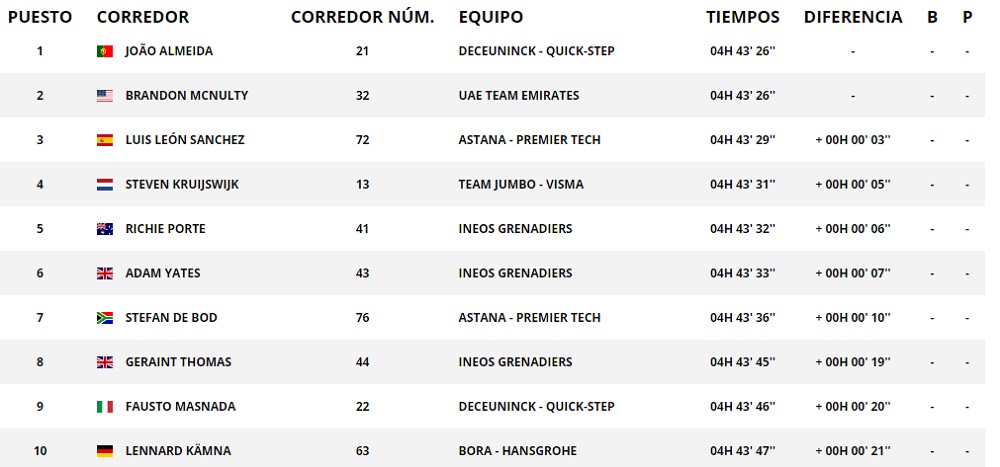1000x467 pixels.
Task: Click the Portugal flag beside João Almeida
Action: 105,51
